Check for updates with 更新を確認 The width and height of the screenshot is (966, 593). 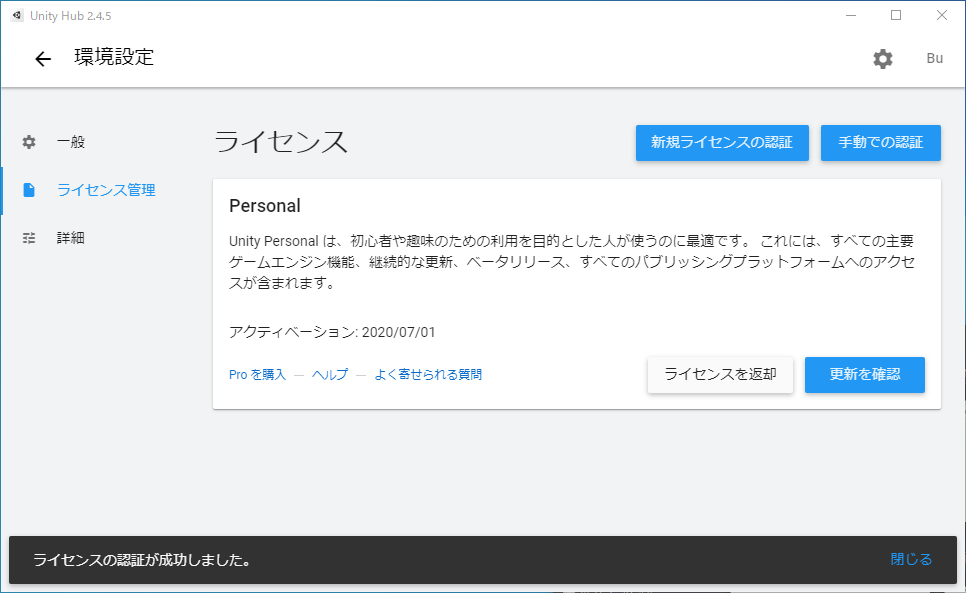pyautogui.click(x=864, y=375)
